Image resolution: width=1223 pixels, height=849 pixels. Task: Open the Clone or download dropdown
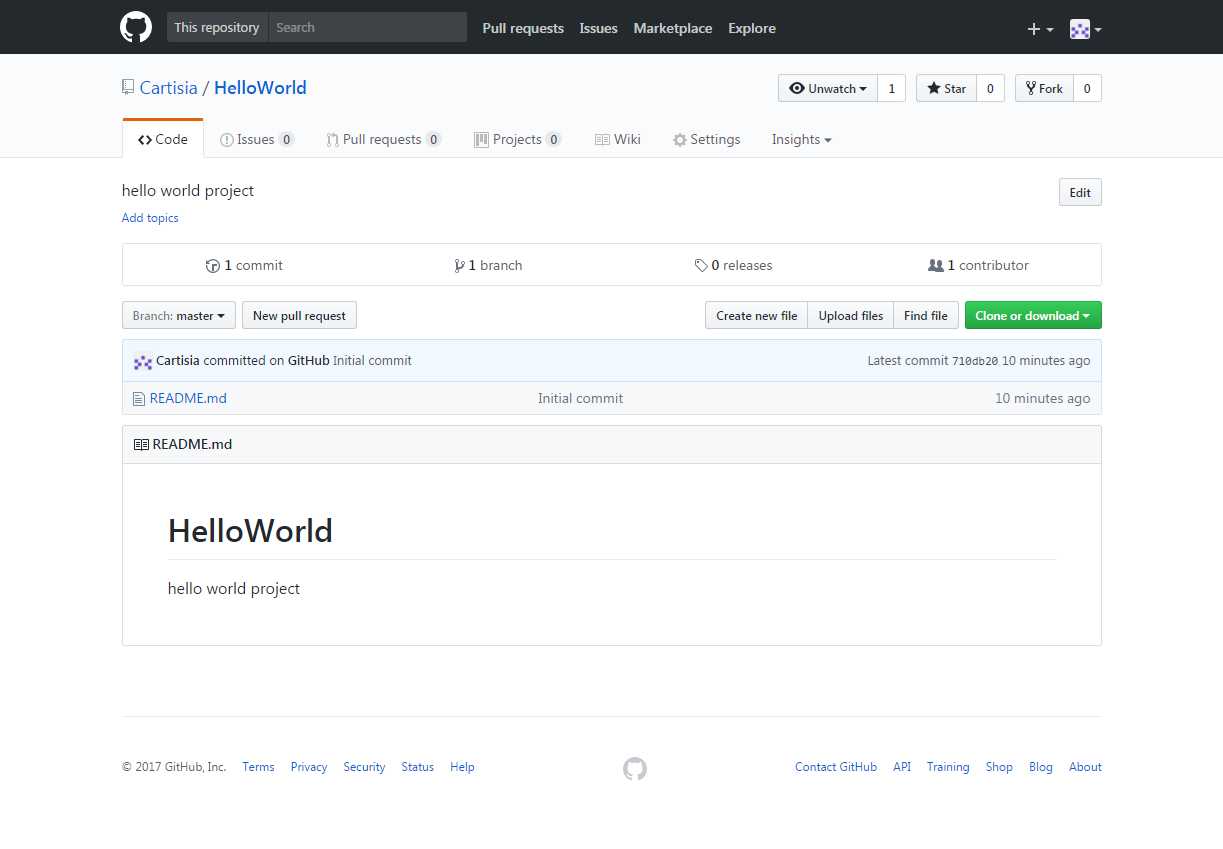(1033, 315)
